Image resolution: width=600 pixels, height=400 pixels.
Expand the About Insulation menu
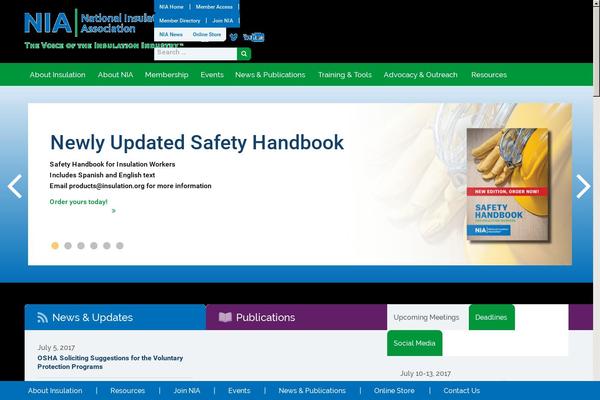[x=58, y=75]
